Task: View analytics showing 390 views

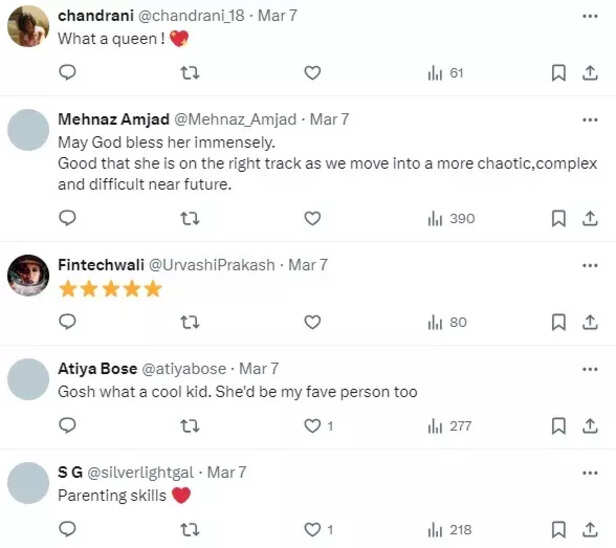Action: (450, 218)
